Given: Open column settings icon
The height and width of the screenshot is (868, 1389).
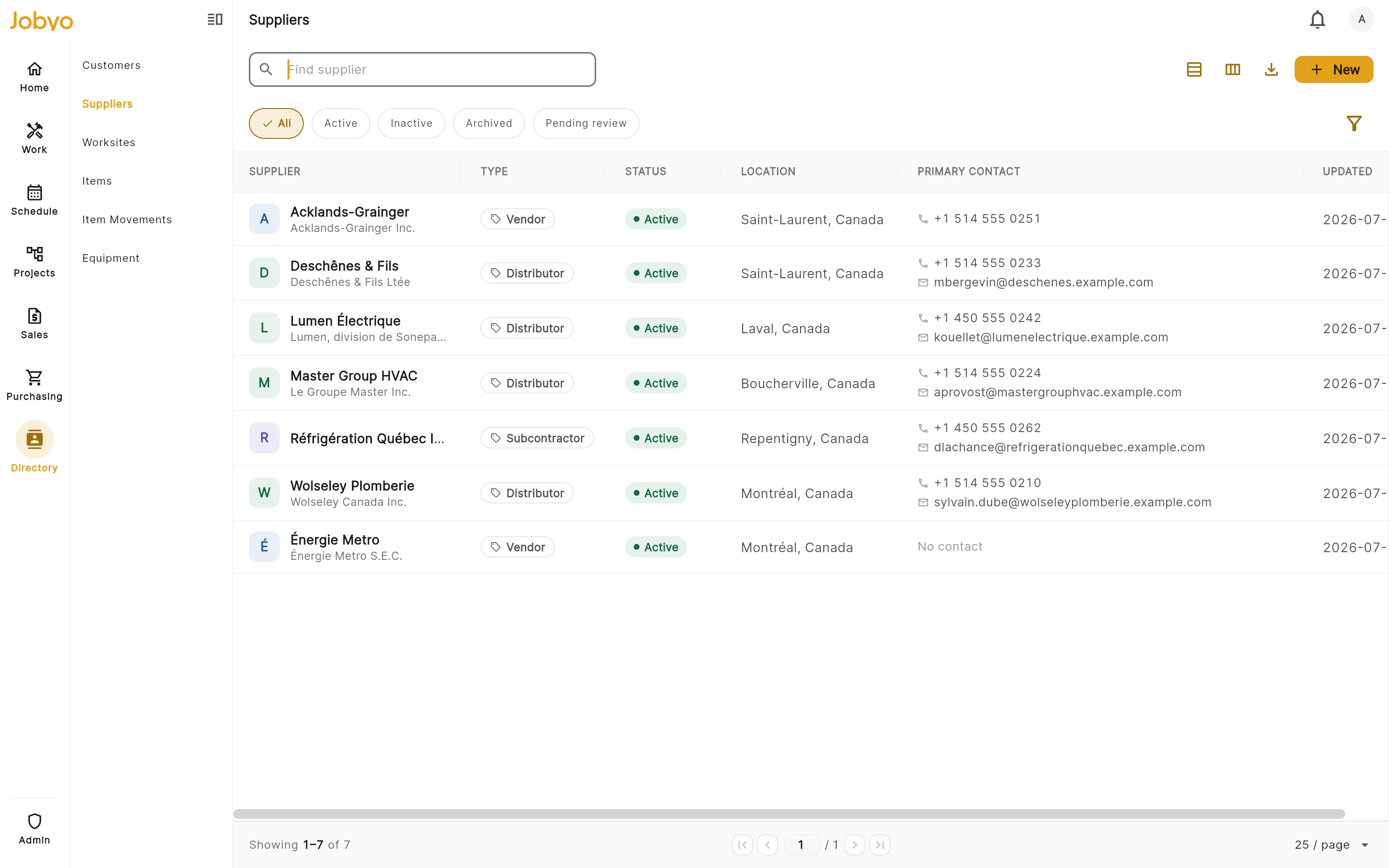Looking at the screenshot, I should 1232,69.
